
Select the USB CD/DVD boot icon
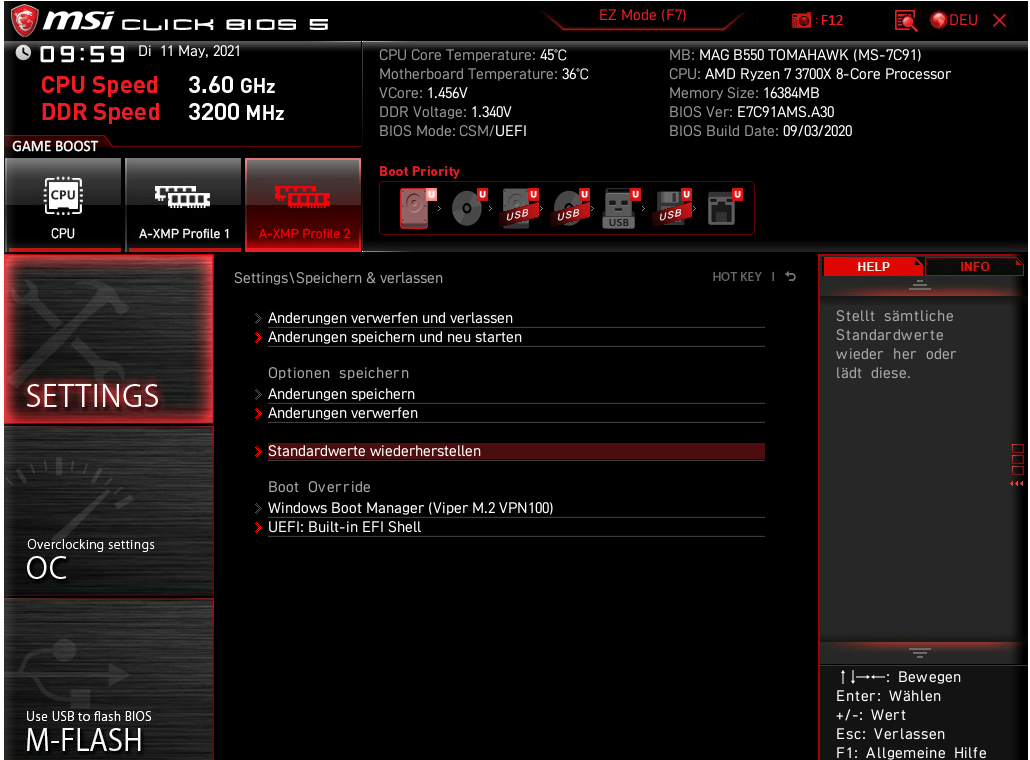pyautogui.click(x=571, y=208)
